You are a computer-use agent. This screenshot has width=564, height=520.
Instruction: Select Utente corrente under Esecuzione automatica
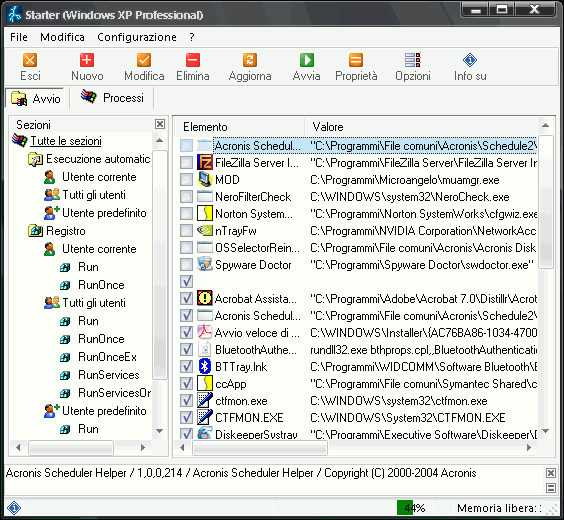[x=99, y=177]
